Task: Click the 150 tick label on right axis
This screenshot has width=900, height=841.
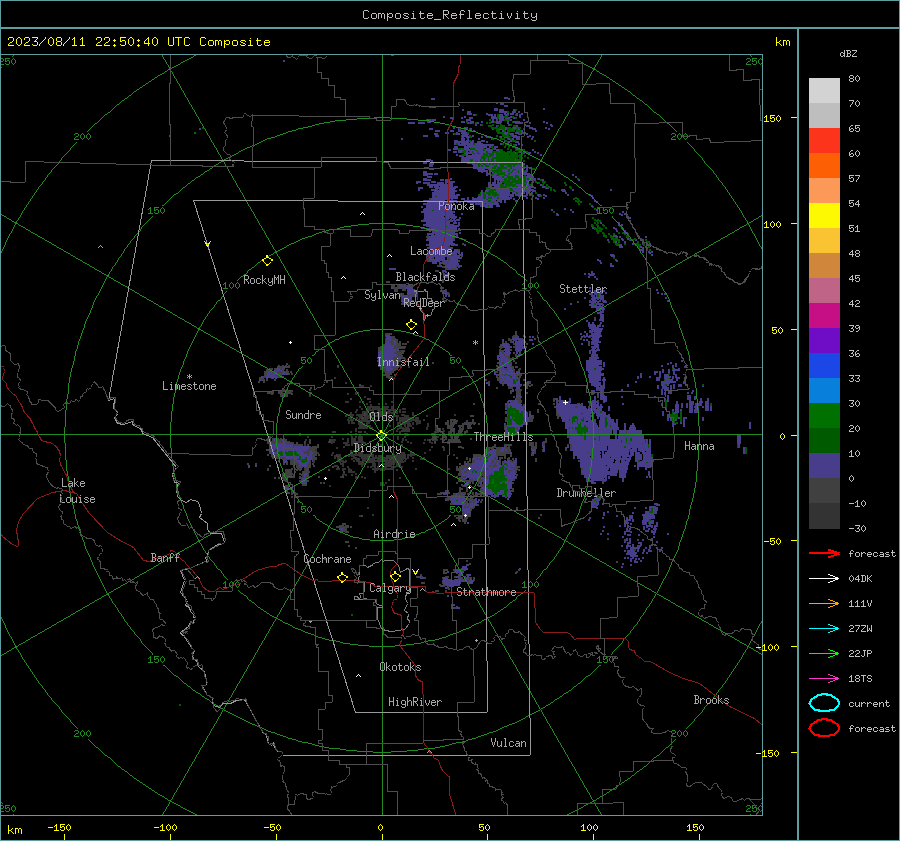Action: (772, 118)
